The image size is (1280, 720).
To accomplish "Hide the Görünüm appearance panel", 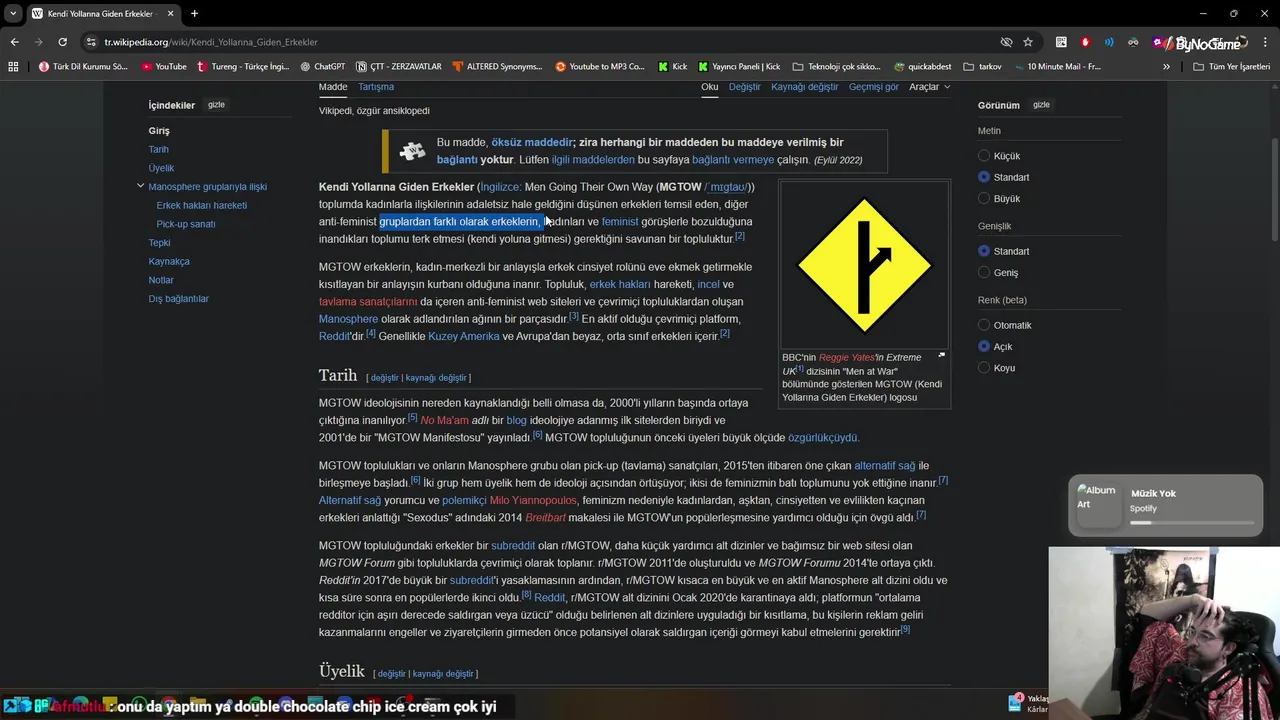I will pos(1041,105).
